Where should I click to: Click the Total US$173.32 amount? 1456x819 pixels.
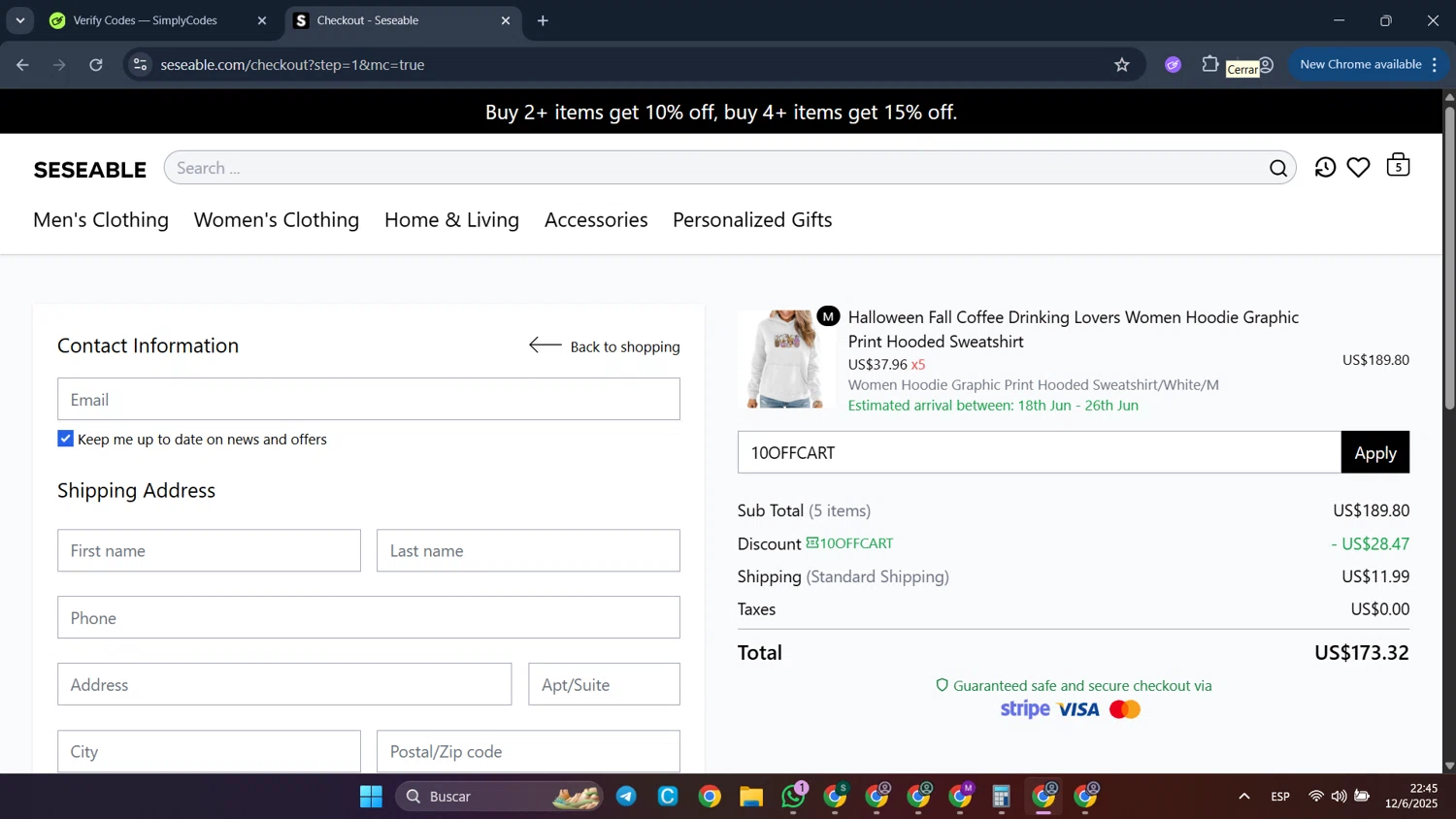click(x=1362, y=652)
